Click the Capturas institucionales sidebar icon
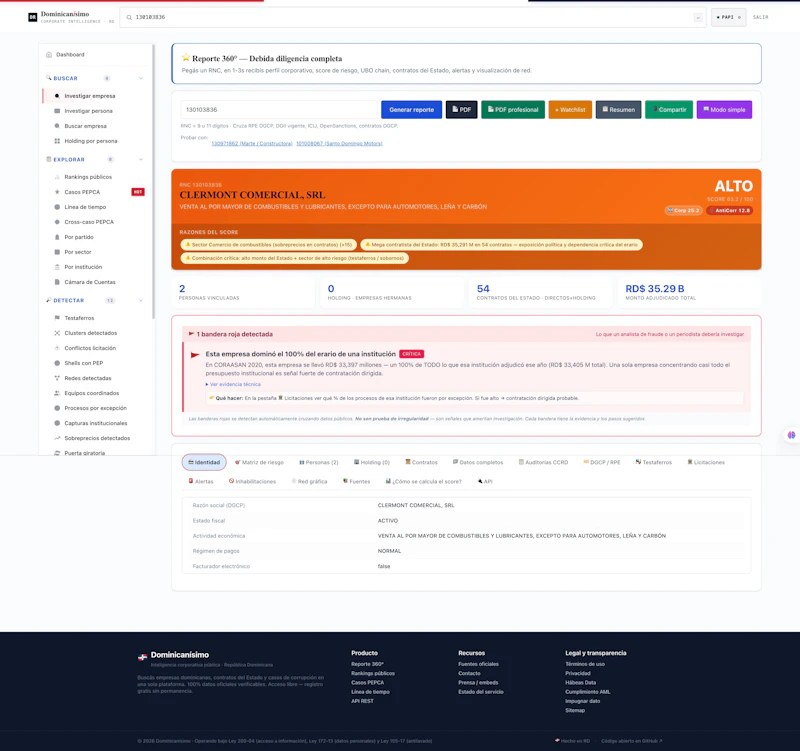The image size is (800, 751). pos(57,423)
